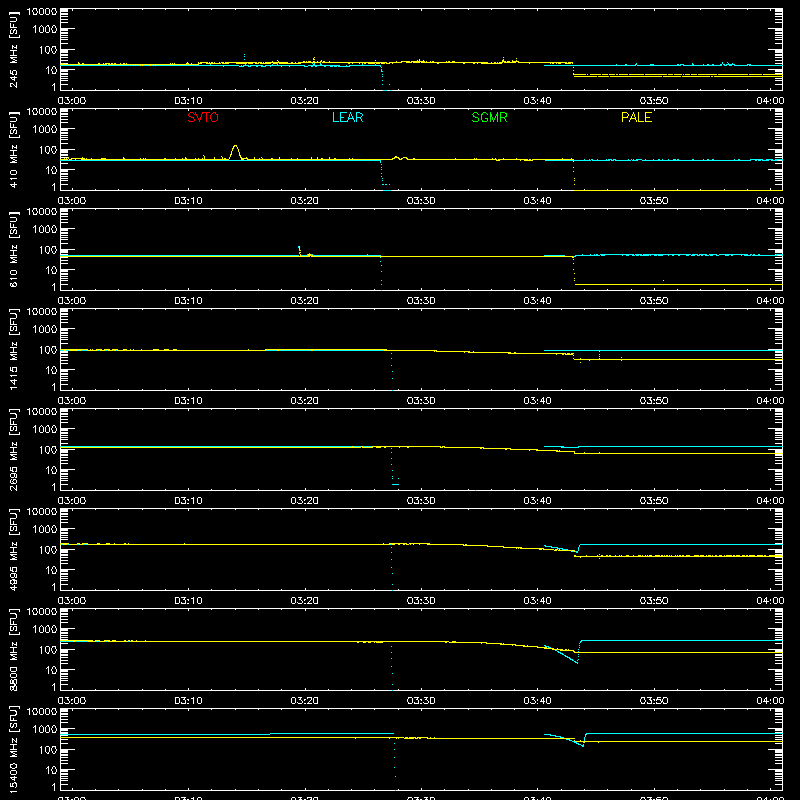Click the 10 y-axis value of the 8800 MHz plot
The height and width of the screenshot is (800, 800).
click(x=51, y=670)
